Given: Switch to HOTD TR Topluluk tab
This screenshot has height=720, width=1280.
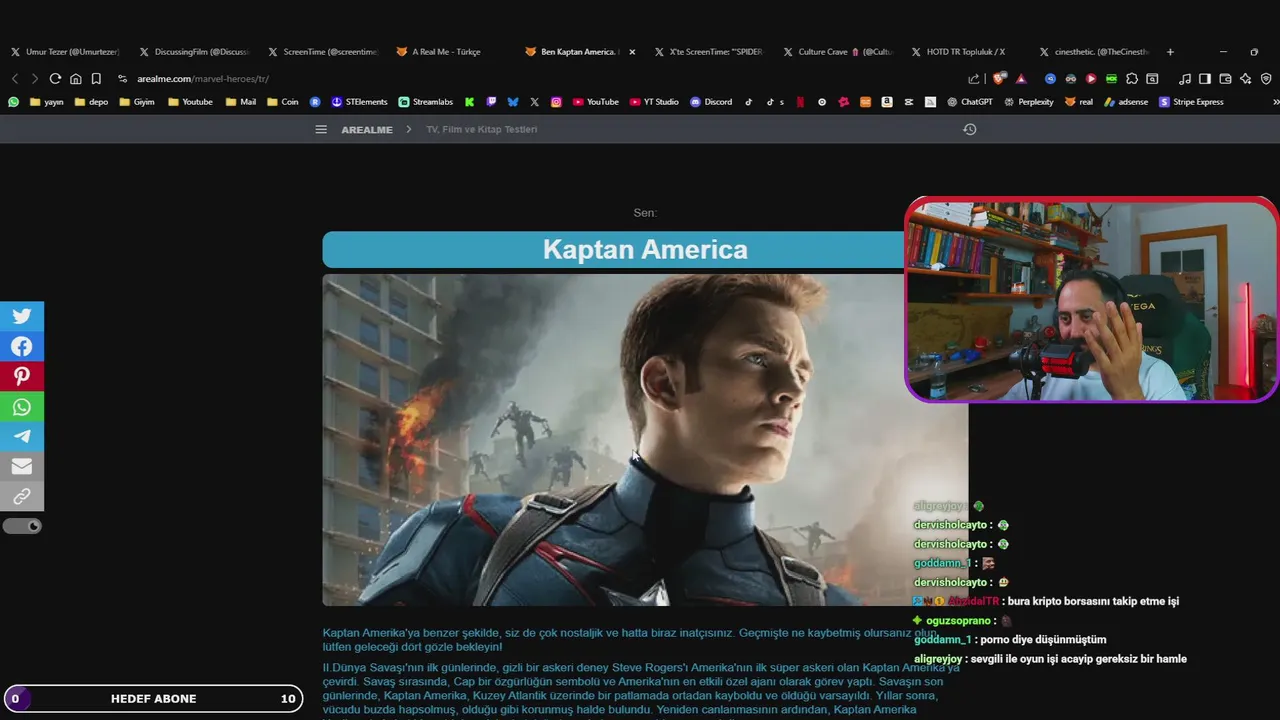Looking at the screenshot, I should [965, 52].
